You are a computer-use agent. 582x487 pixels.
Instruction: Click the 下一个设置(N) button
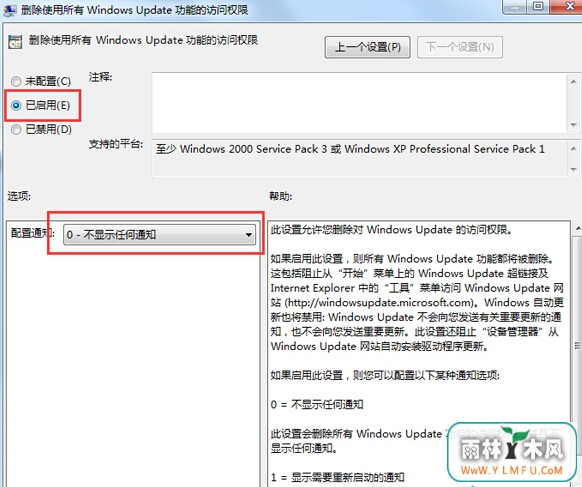[x=460, y=47]
